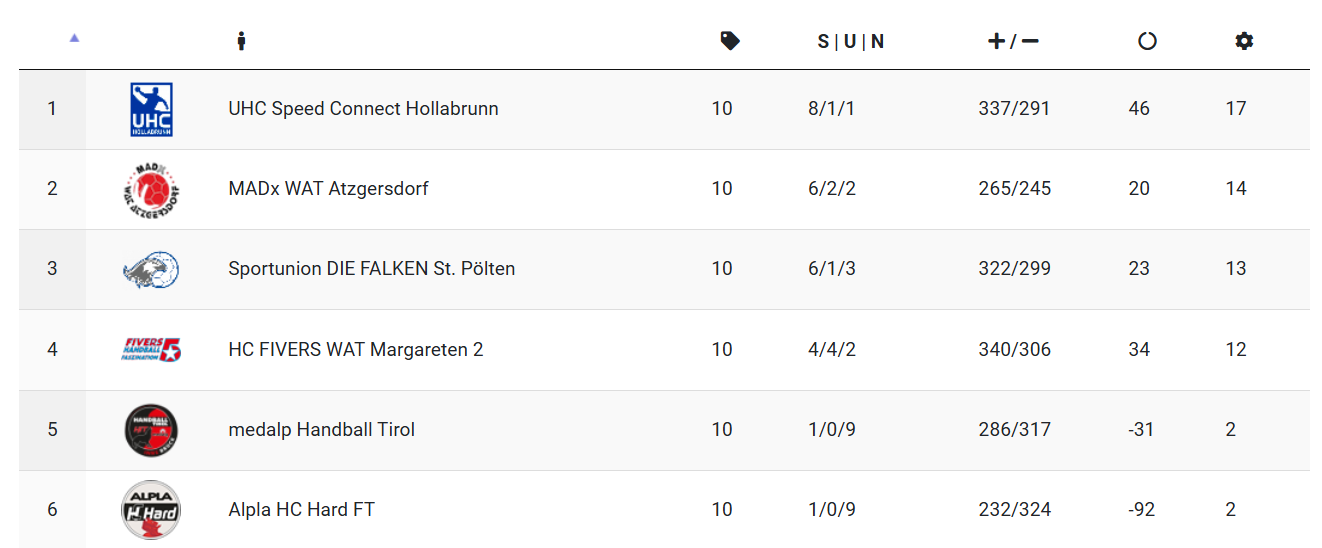The height and width of the screenshot is (548, 1322).
Task: Click the circle goal-difference column header icon
Action: click(x=1147, y=41)
